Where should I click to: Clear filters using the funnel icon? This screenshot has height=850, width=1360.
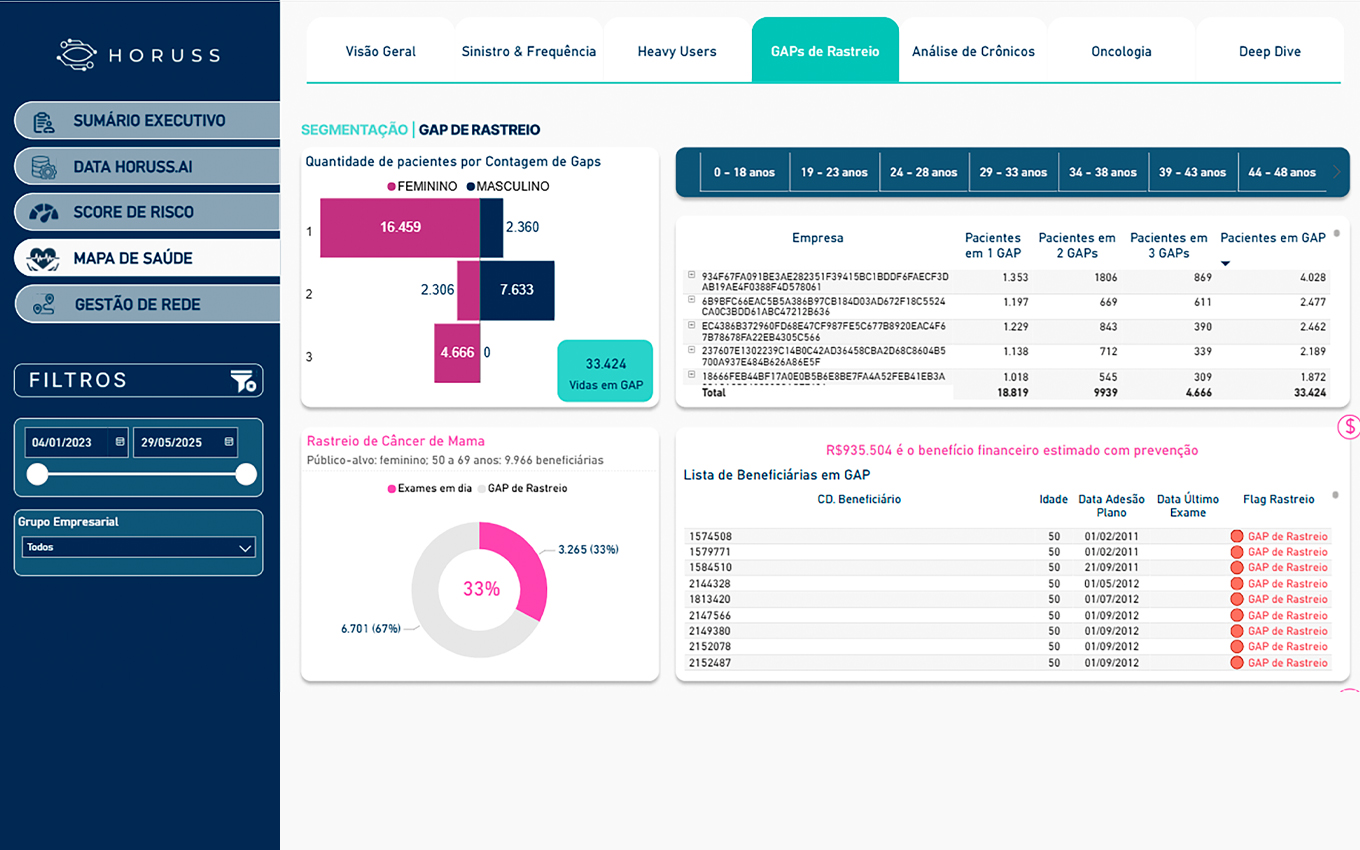click(243, 381)
